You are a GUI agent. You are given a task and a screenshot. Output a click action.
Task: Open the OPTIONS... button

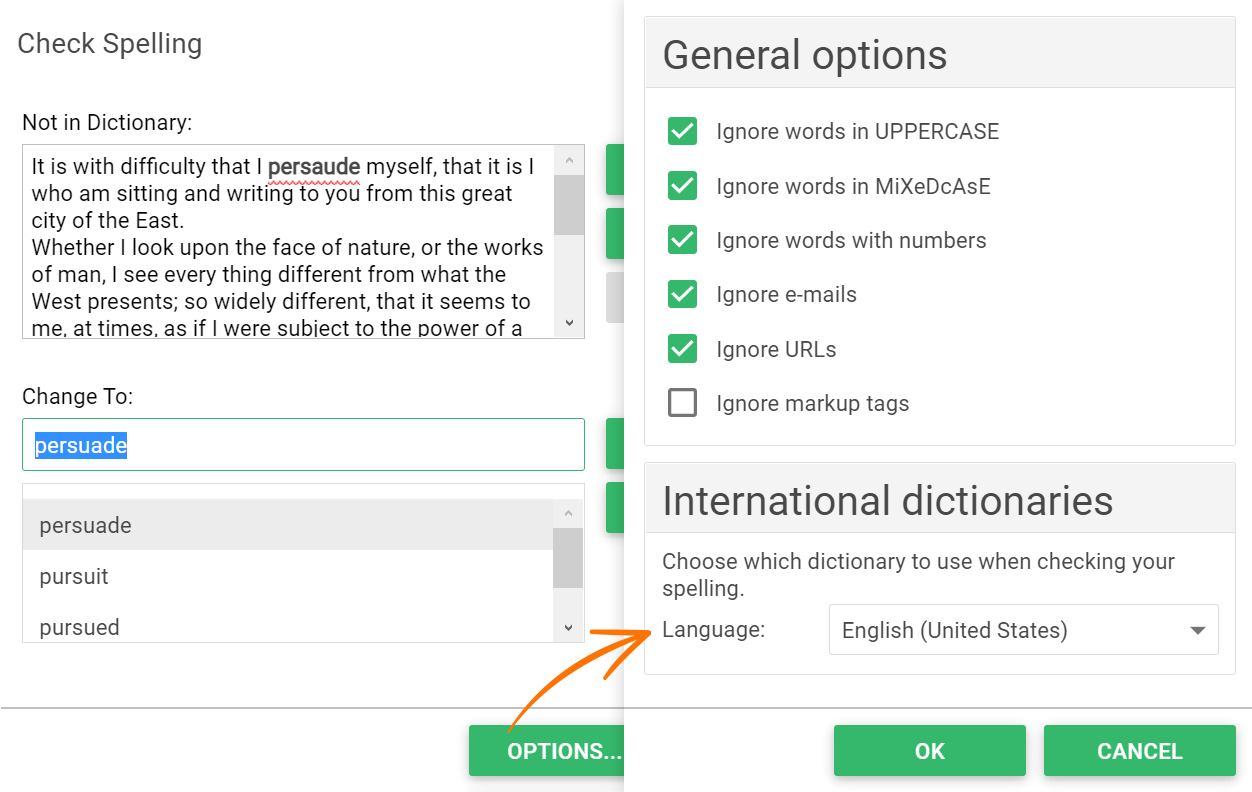[547, 751]
